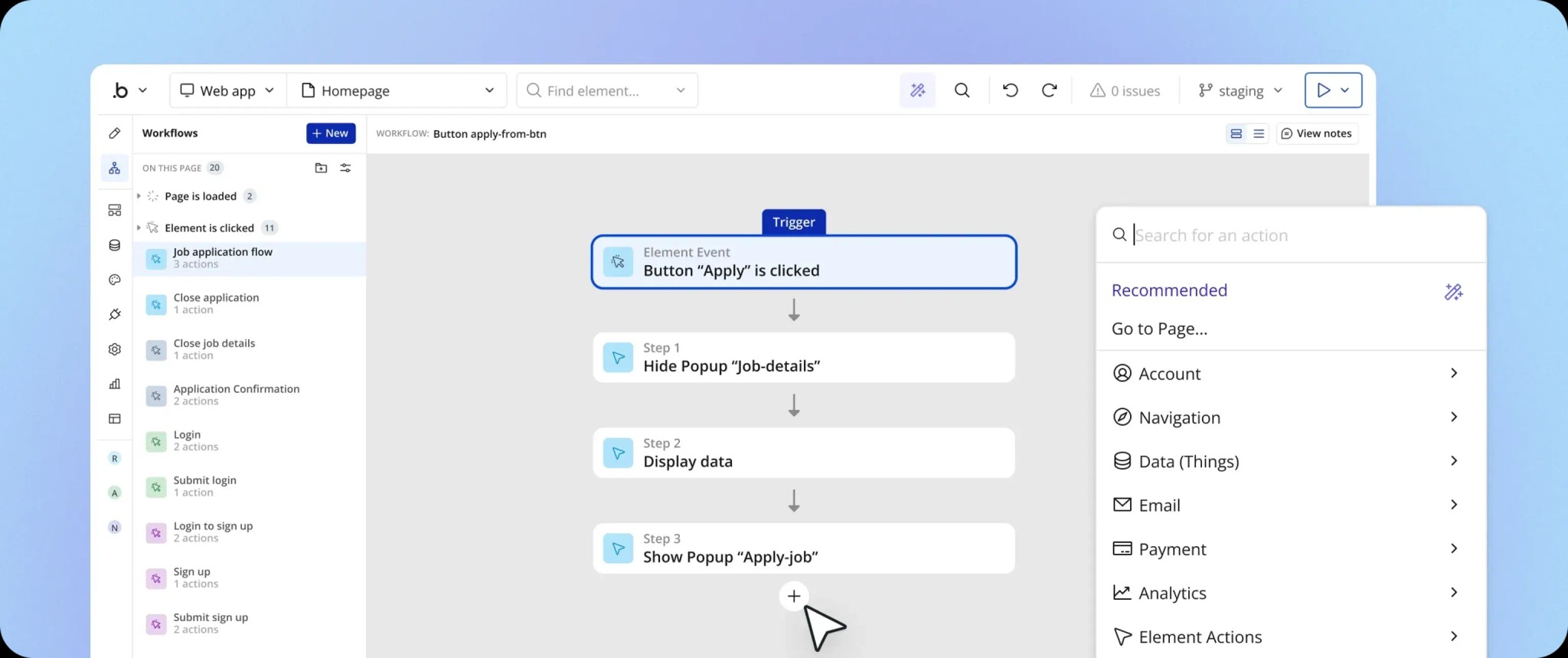Expand the Payment action category
The image size is (1568, 658).
point(1291,548)
